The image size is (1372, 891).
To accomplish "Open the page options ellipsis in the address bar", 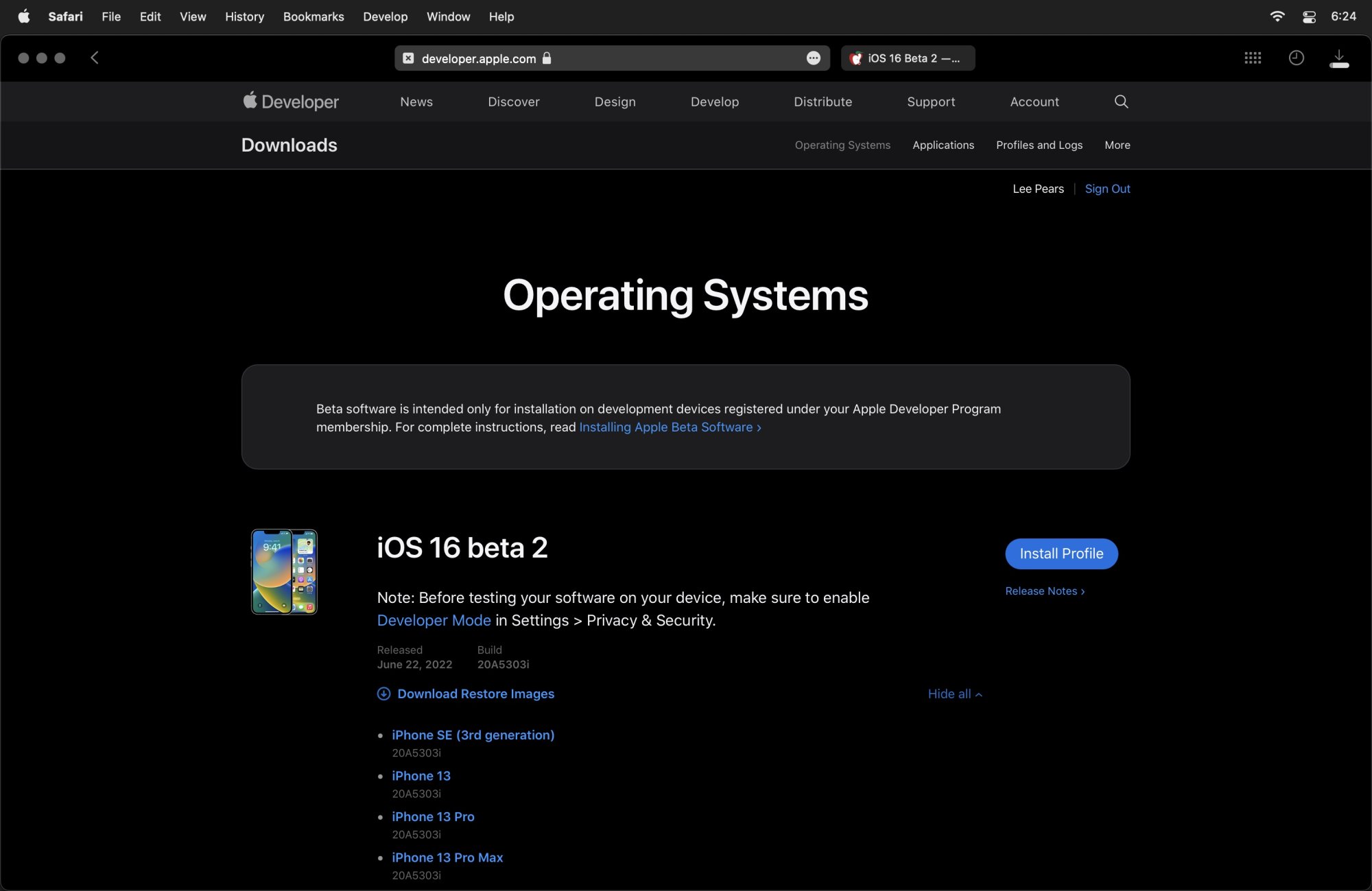I will [x=814, y=58].
